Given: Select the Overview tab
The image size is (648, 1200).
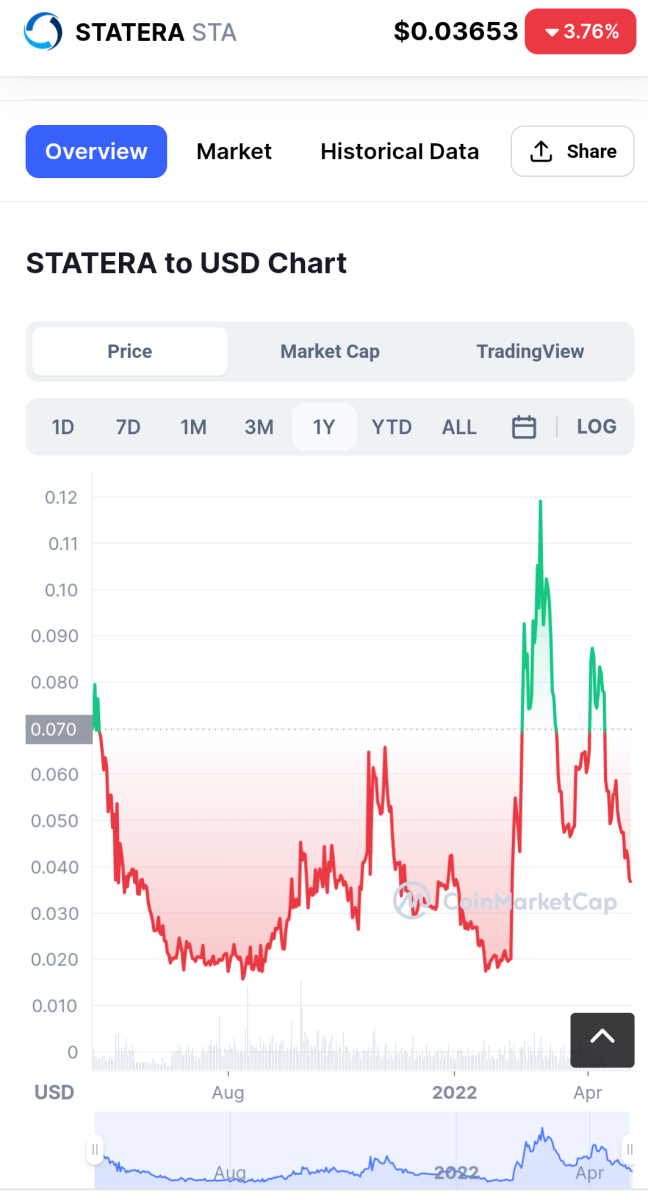Looking at the screenshot, I should coord(96,151).
